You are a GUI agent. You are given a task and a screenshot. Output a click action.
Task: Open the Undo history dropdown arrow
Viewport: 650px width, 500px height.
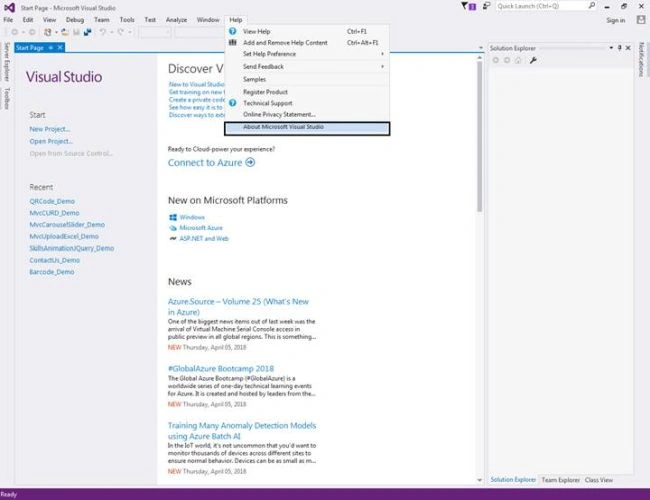coord(112,32)
